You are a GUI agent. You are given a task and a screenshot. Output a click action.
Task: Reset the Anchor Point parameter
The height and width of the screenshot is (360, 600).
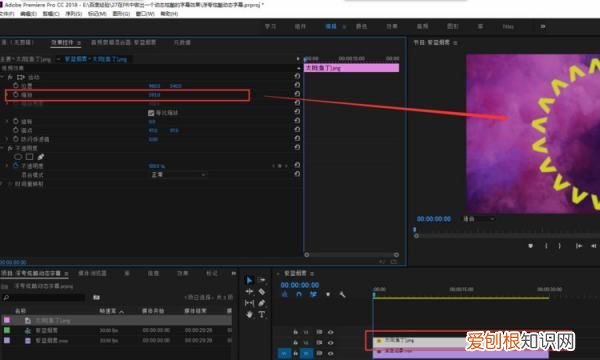pyautogui.click(x=297, y=130)
